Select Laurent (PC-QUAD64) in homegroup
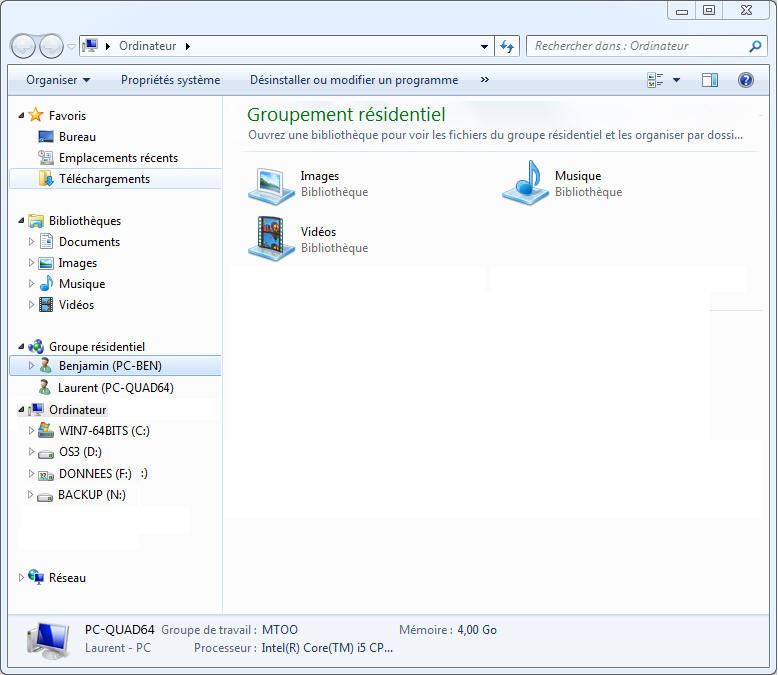The height and width of the screenshot is (675, 778). [109, 388]
